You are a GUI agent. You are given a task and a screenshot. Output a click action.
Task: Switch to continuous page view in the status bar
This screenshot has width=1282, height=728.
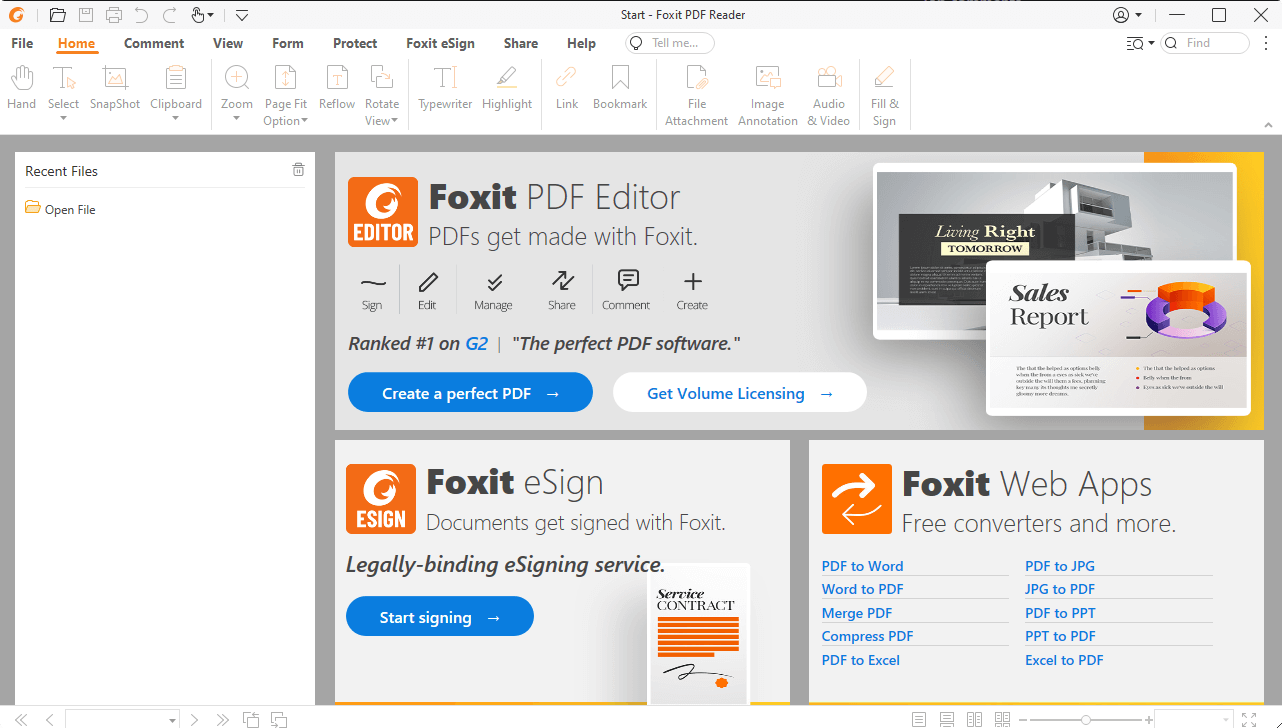(947, 720)
